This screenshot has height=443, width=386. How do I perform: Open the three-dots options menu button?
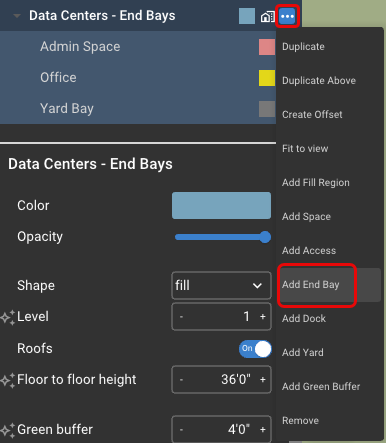click(287, 16)
